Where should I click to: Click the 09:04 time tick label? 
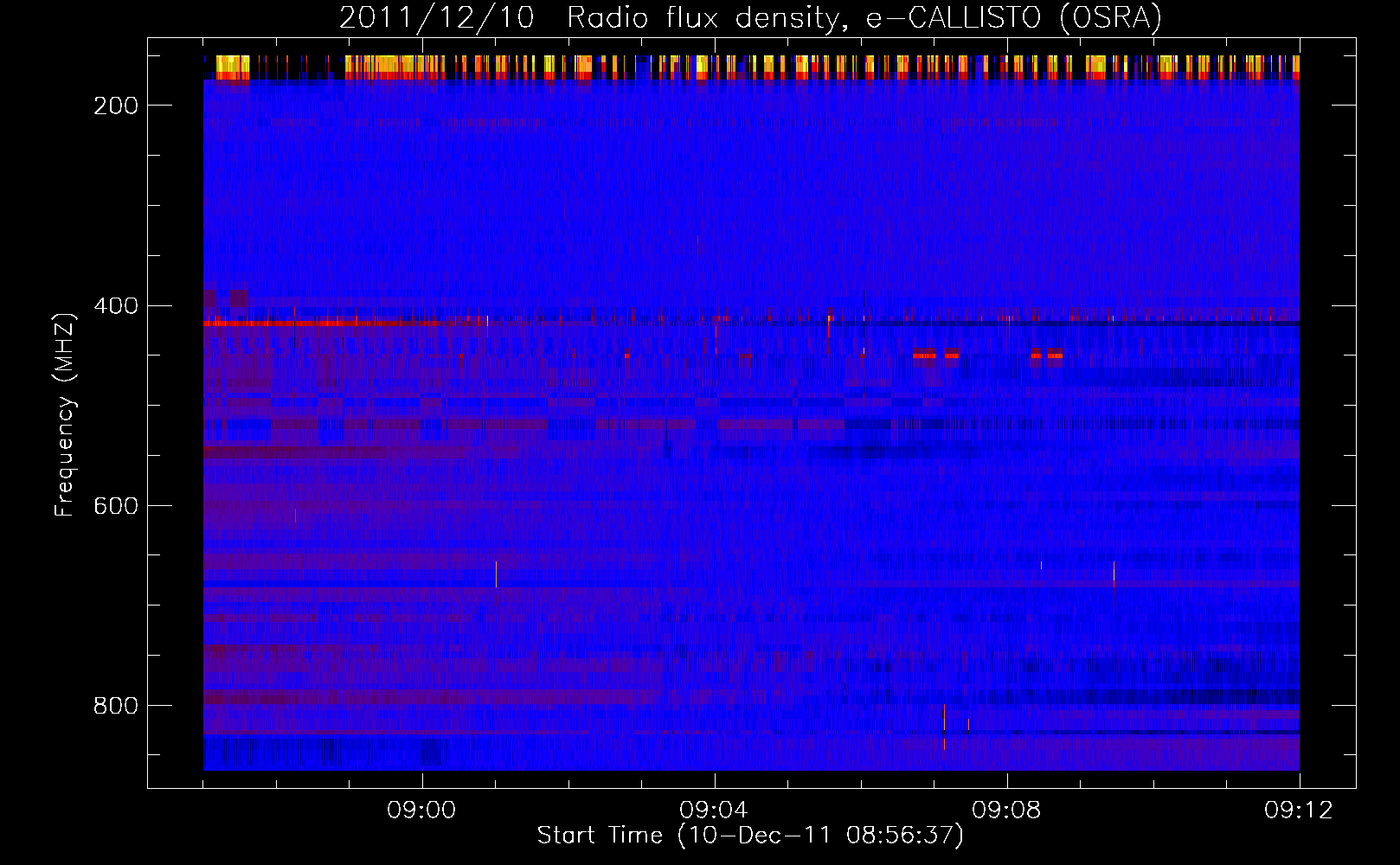[x=714, y=811]
